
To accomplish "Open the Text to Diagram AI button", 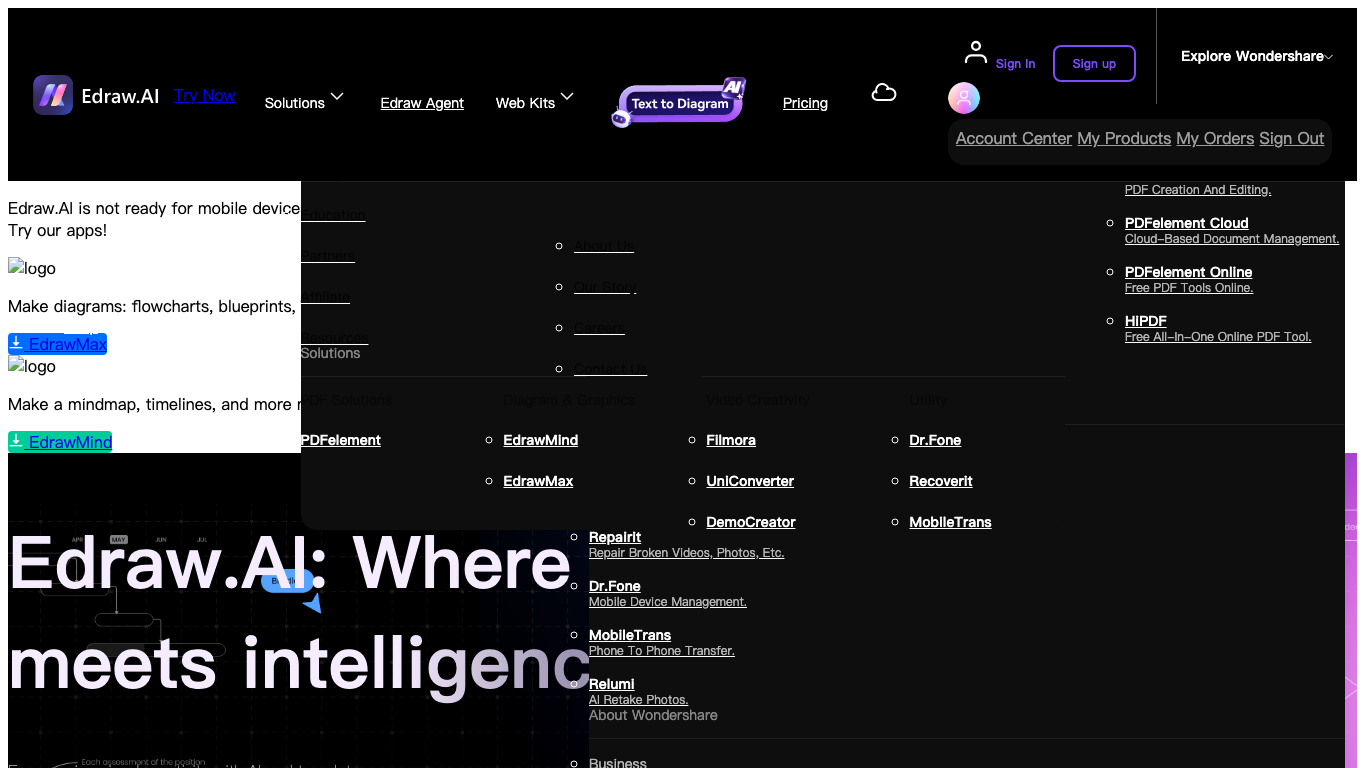I will pos(679,103).
